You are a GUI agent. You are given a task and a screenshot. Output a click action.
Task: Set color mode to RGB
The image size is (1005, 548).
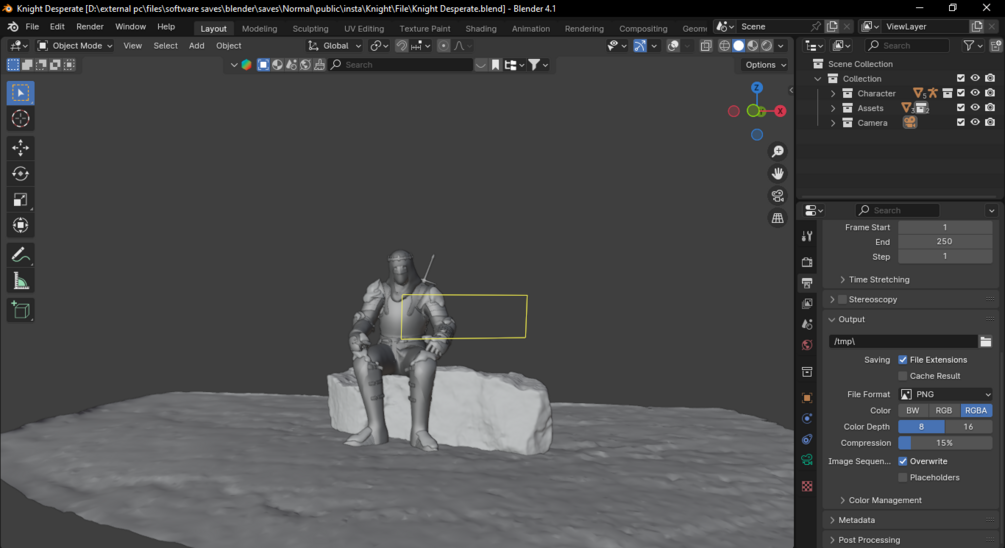click(x=943, y=410)
